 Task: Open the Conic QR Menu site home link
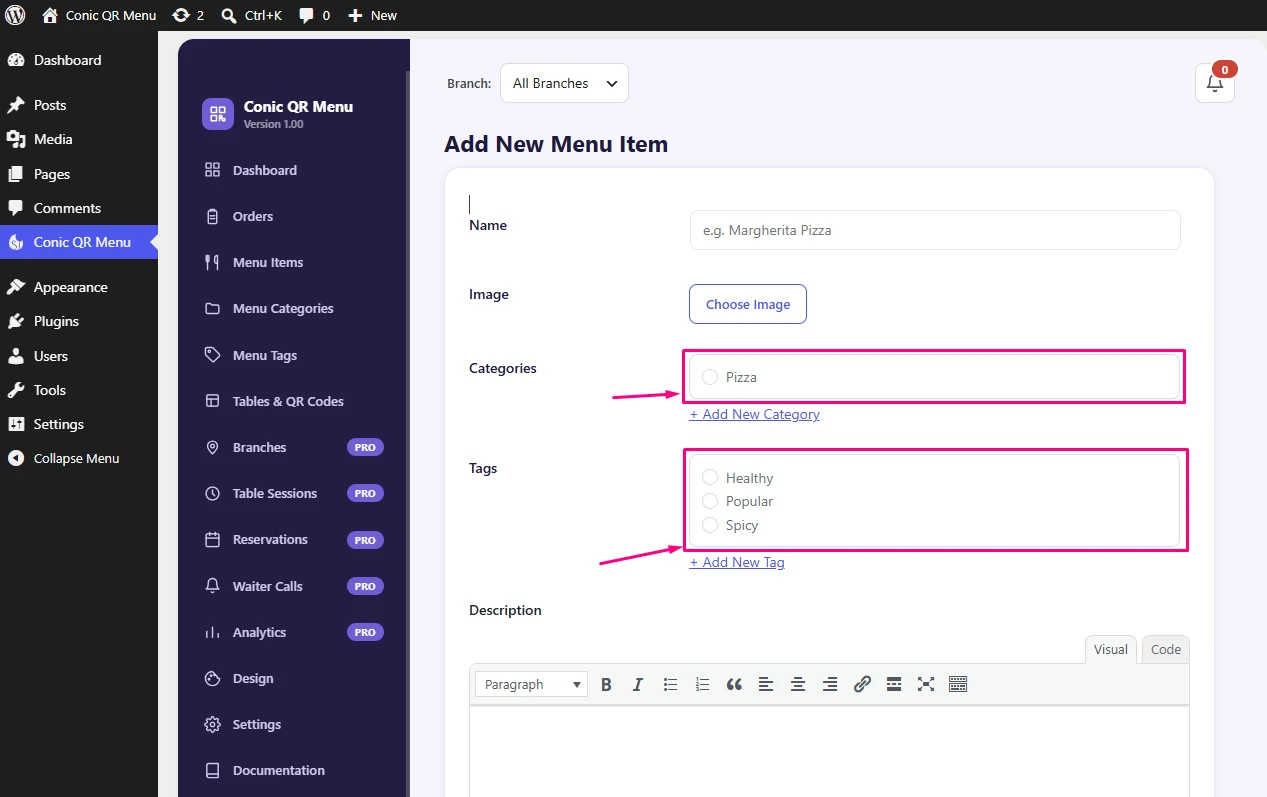[x=99, y=15]
